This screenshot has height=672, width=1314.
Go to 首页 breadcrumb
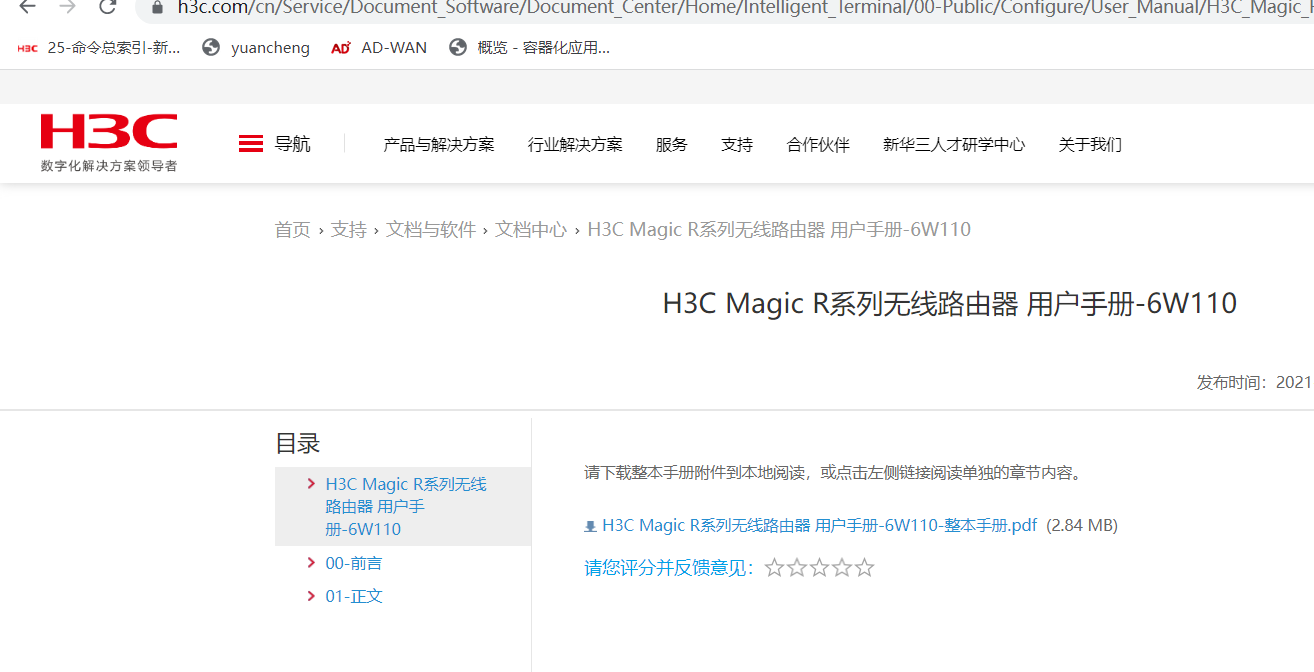(x=293, y=230)
